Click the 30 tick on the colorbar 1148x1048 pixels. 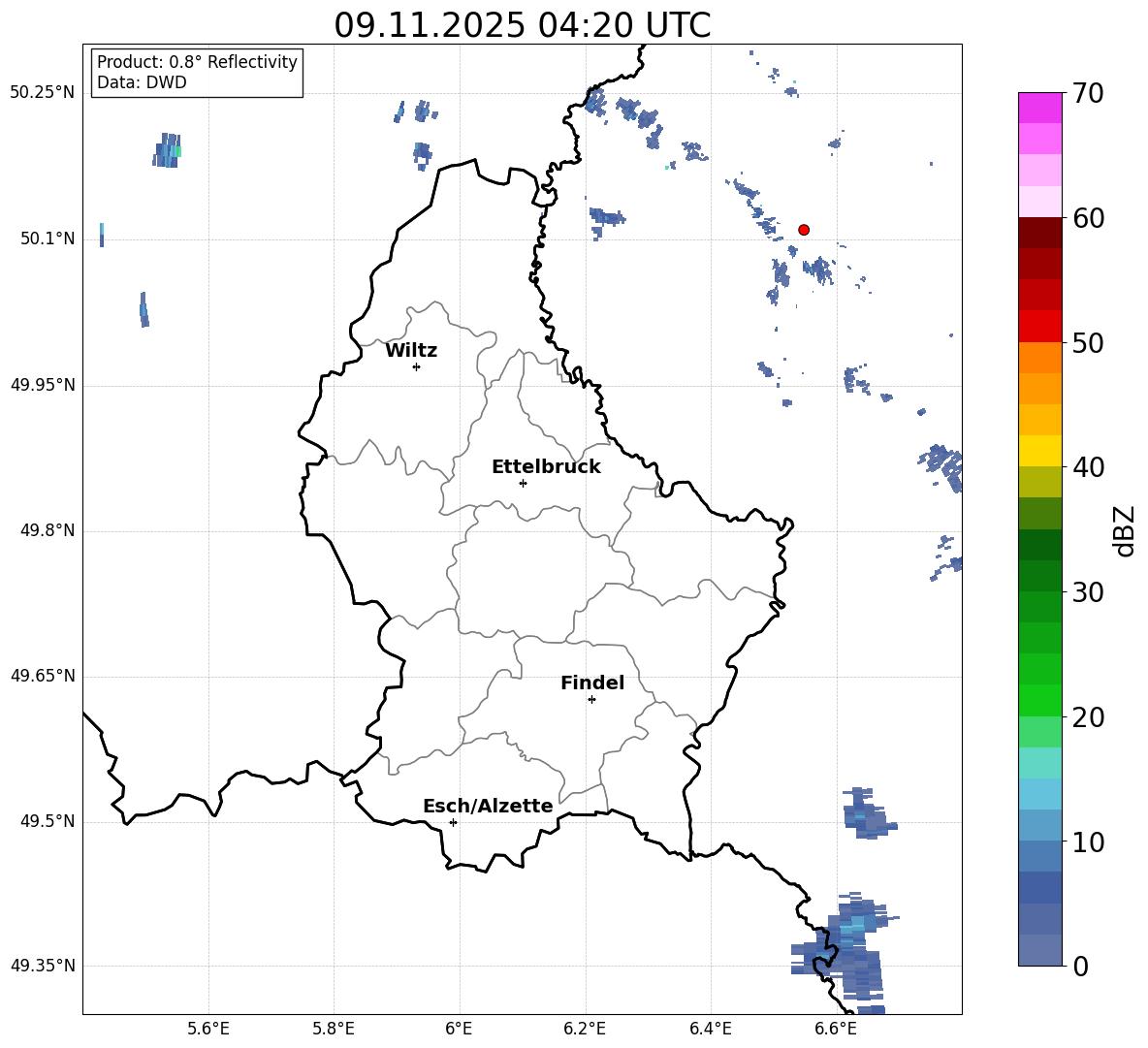[x=1089, y=591]
